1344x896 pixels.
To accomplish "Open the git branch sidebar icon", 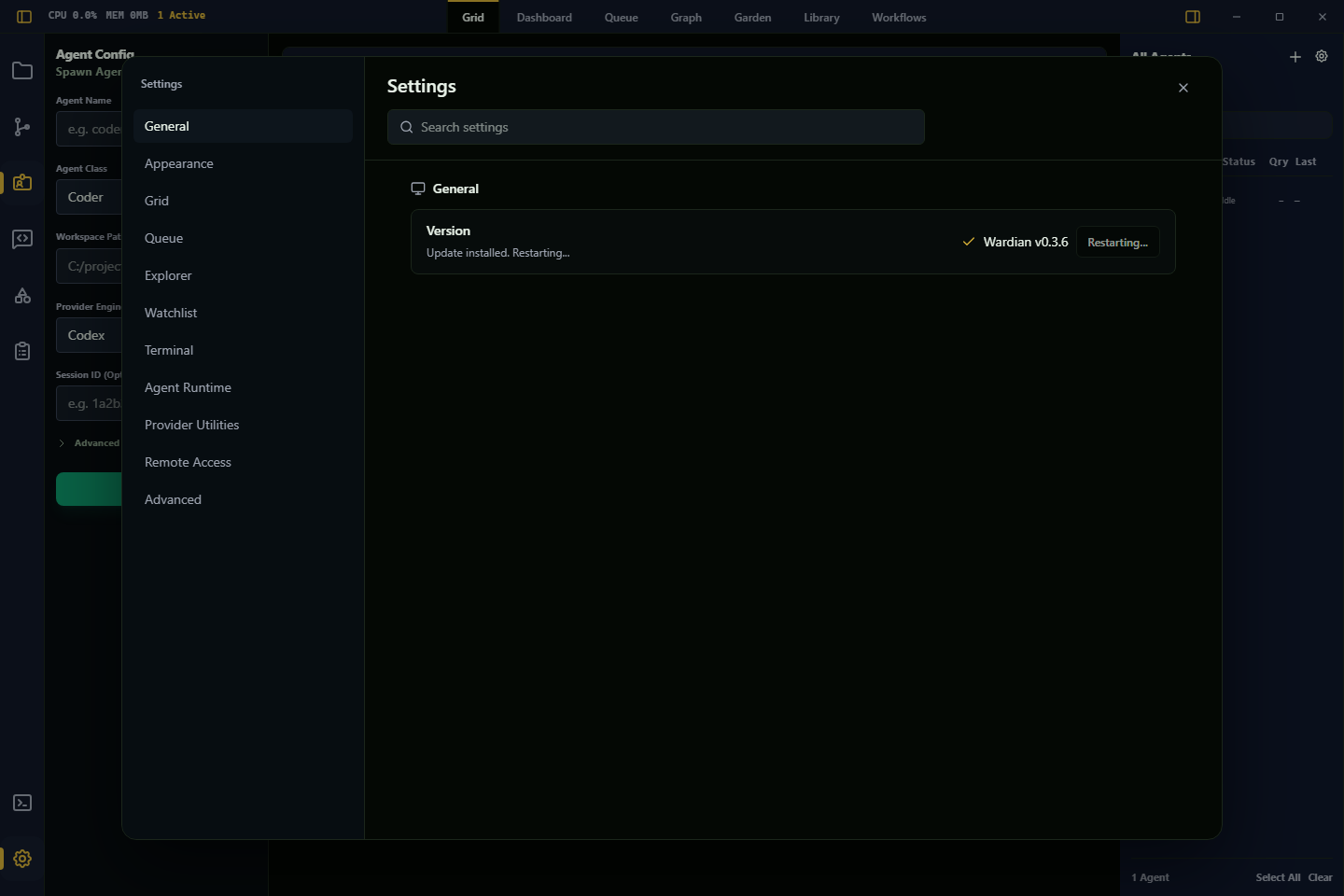I will click(x=22, y=127).
